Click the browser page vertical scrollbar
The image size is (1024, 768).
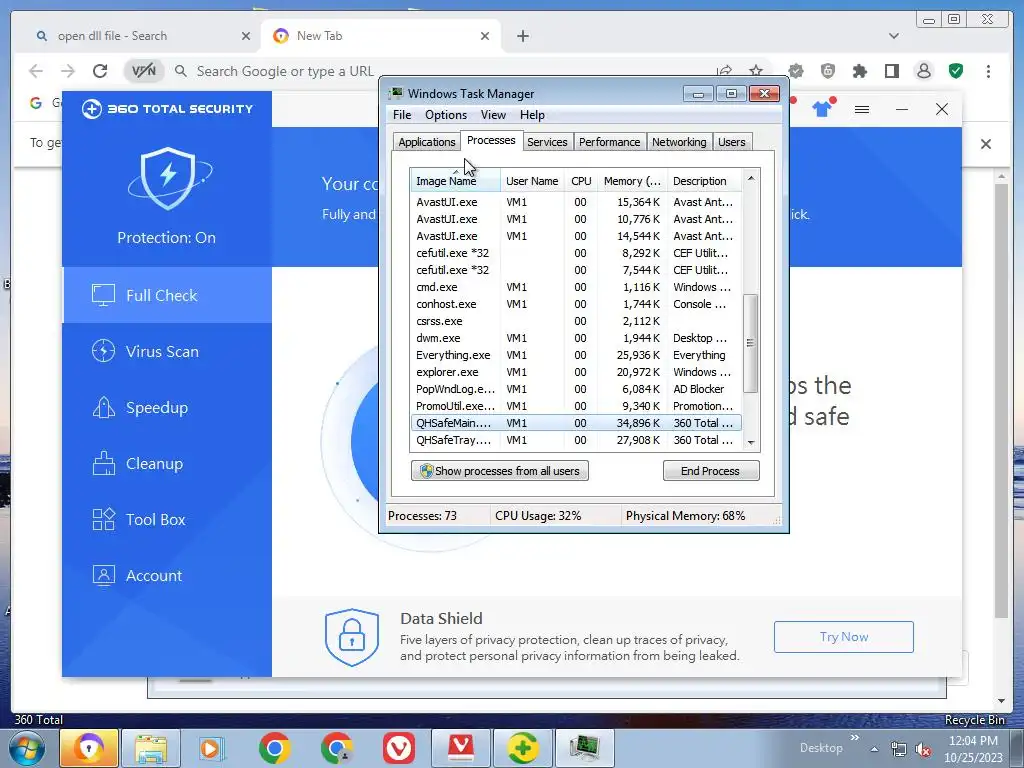point(1001,400)
